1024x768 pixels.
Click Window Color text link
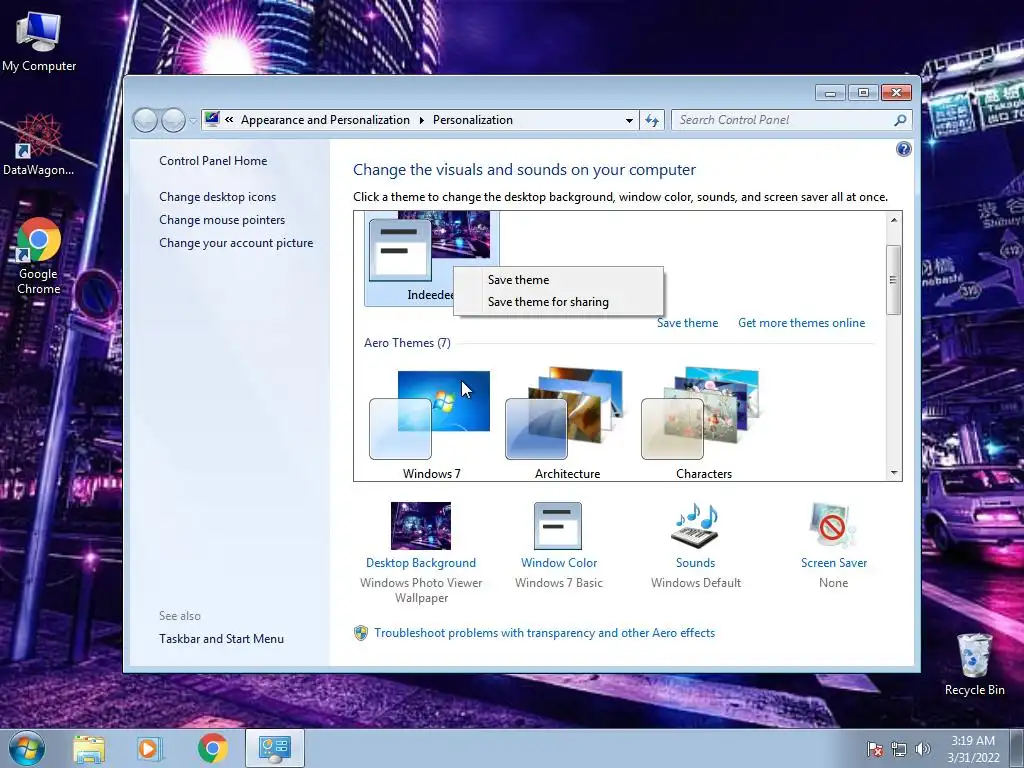559,563
